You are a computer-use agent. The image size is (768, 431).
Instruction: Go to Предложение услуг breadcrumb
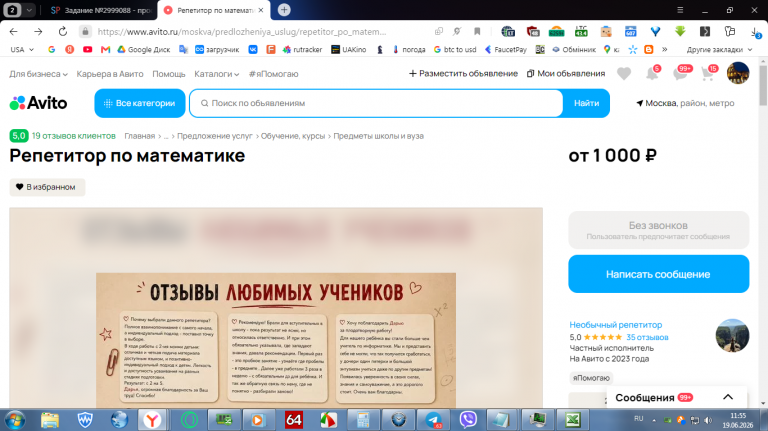coord(215,136)
